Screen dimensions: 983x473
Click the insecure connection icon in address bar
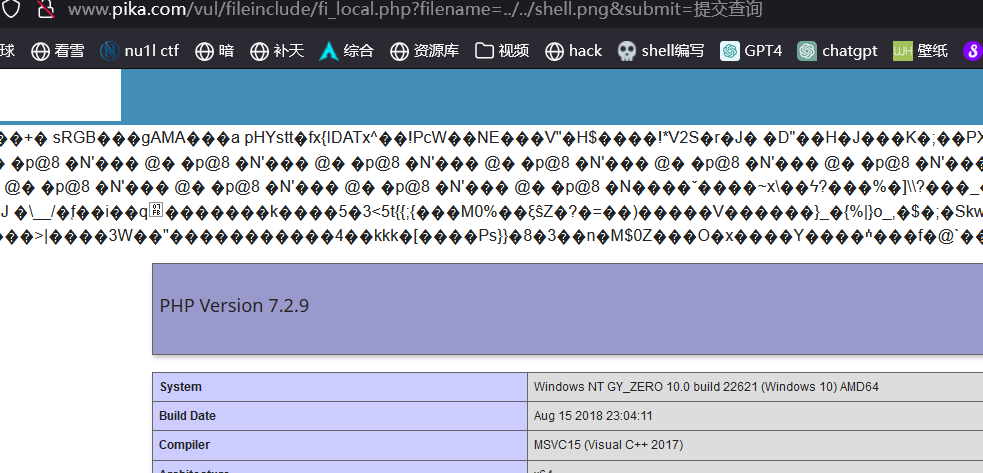click(43, 10)
